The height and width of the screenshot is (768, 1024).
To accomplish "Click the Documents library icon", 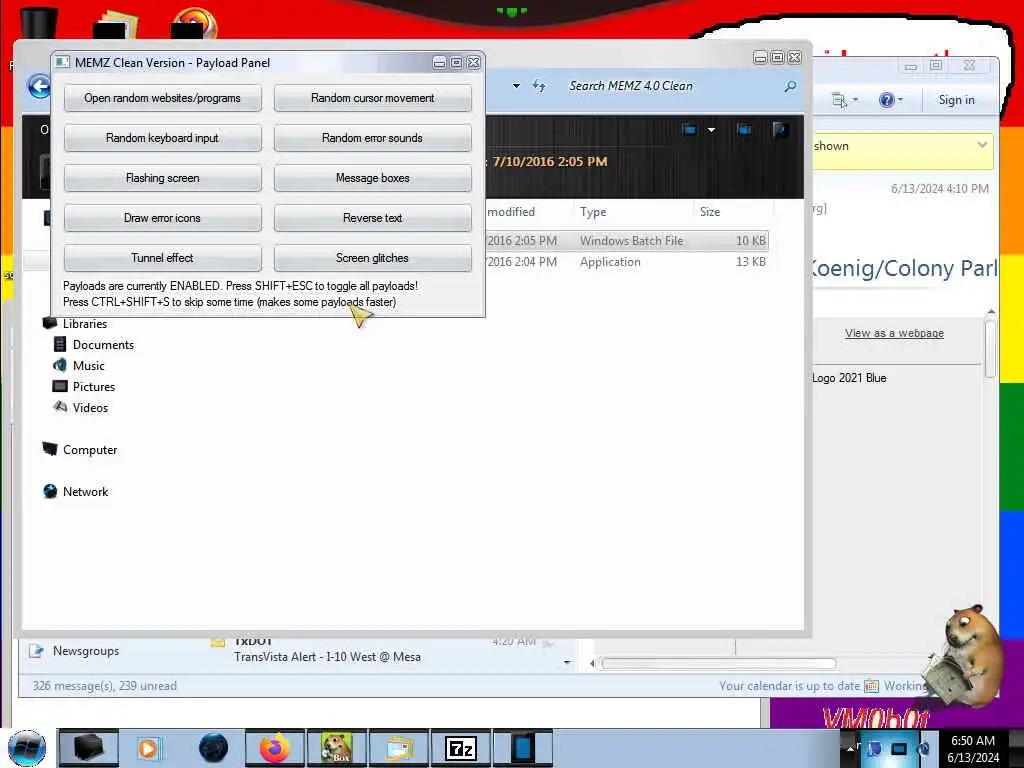I will (59, 344).
